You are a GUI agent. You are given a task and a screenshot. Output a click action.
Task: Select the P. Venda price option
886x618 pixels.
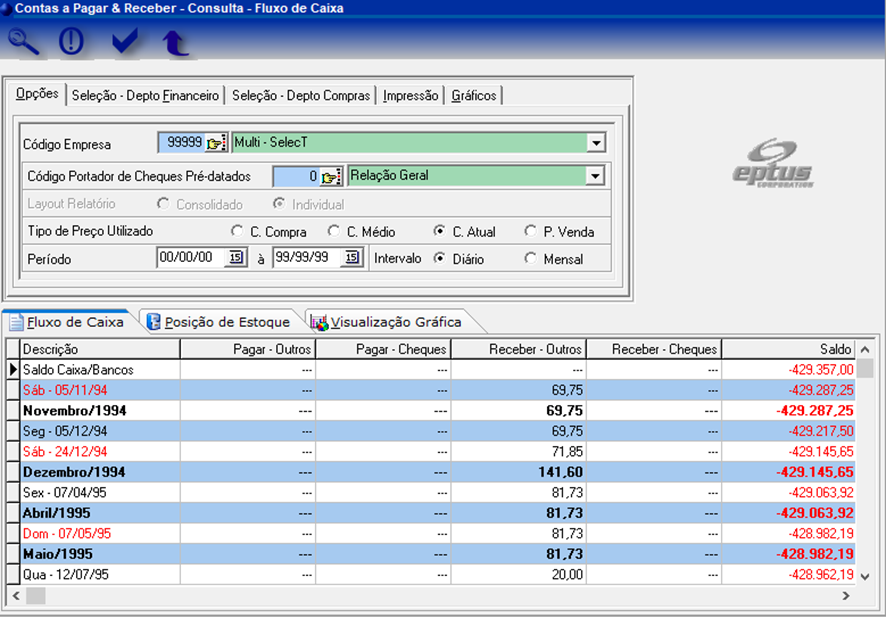531,232
